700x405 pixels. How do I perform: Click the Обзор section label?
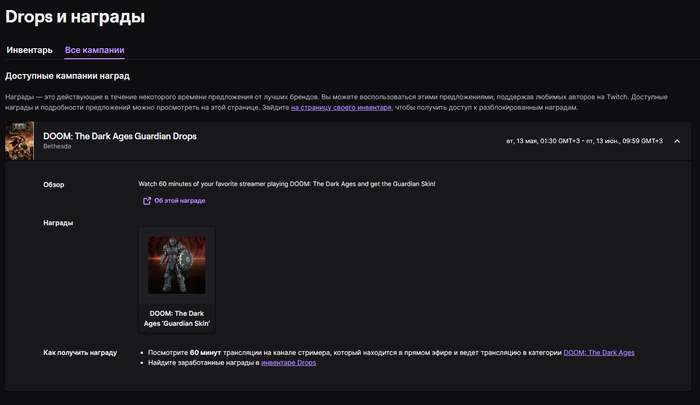54,184
